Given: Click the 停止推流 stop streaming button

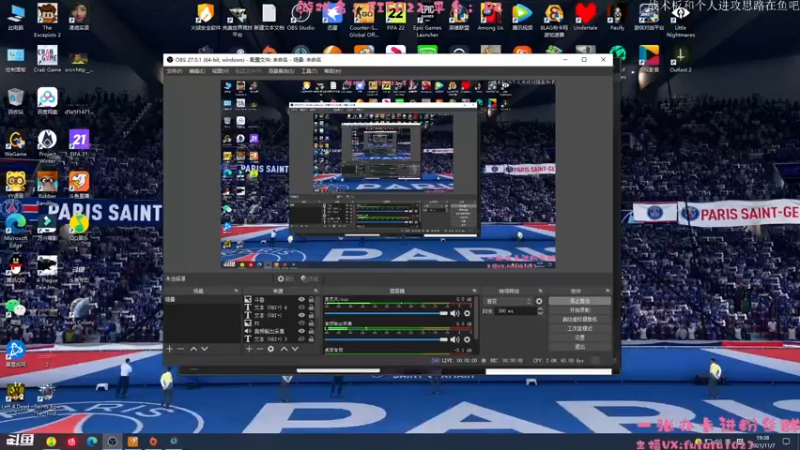Looking at the screenshot, I should point(580,301).
